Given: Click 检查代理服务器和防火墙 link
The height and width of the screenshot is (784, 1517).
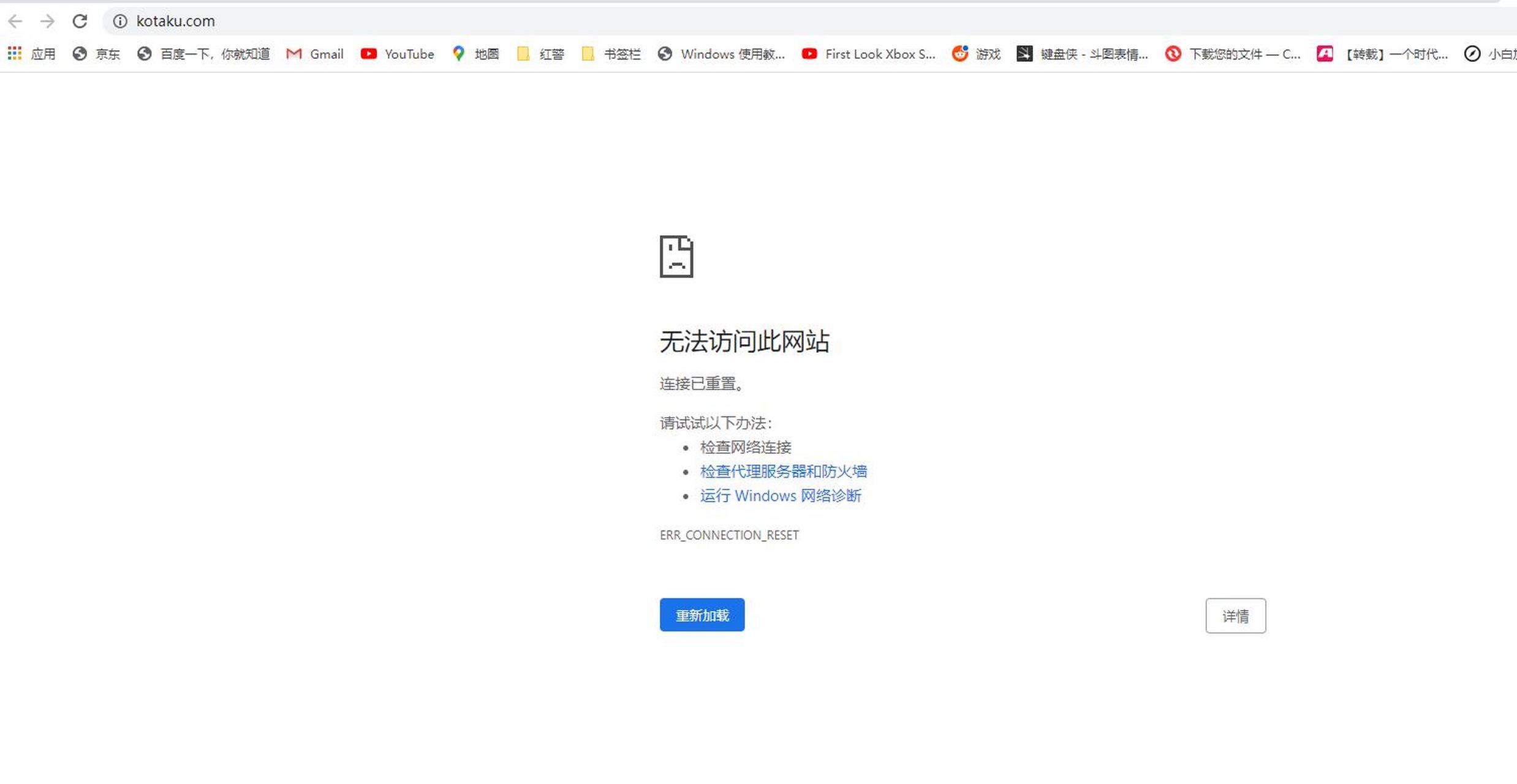Looking at the screenshot, I should (x=783, y=470).
